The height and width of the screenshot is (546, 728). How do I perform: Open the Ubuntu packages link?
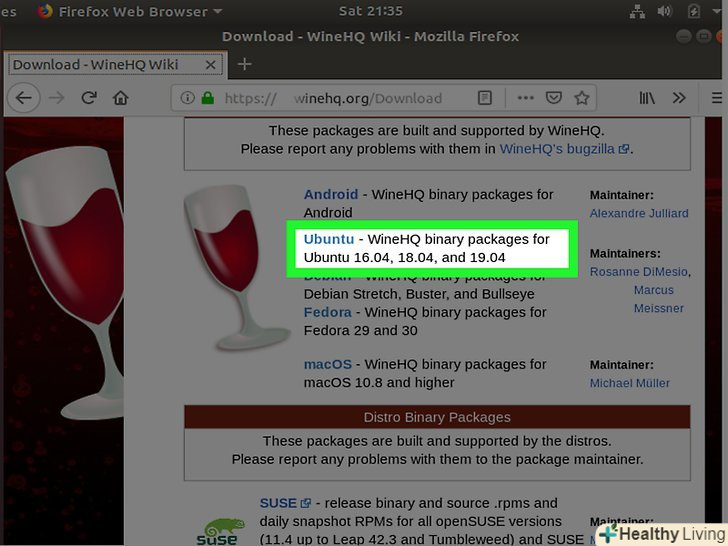click(329, 239)
